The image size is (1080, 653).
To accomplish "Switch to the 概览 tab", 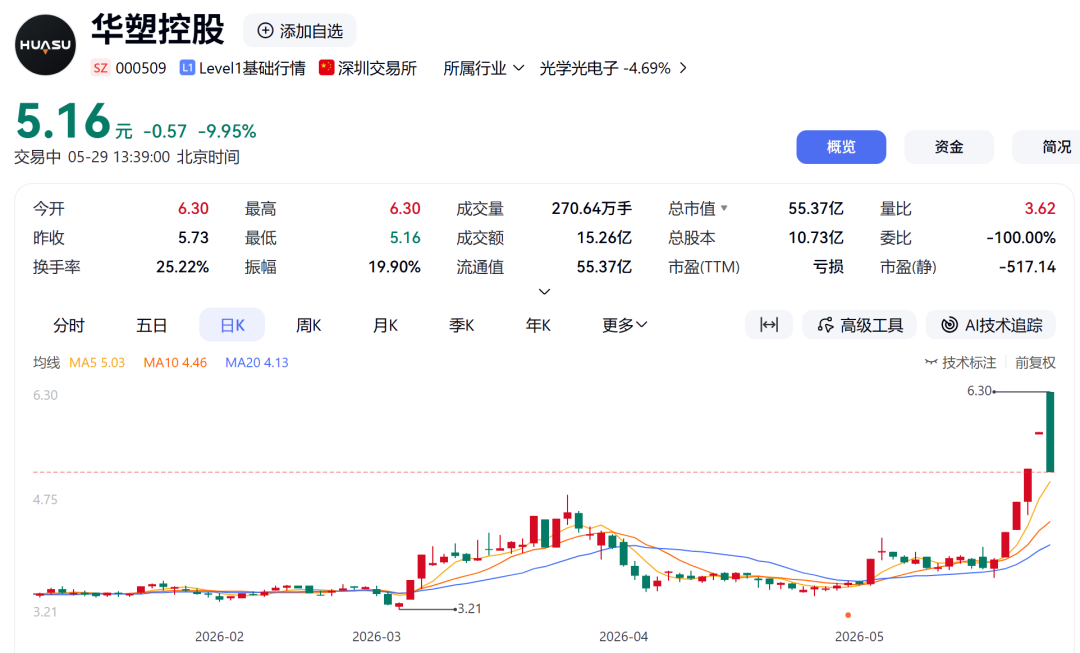I will 841,147.
